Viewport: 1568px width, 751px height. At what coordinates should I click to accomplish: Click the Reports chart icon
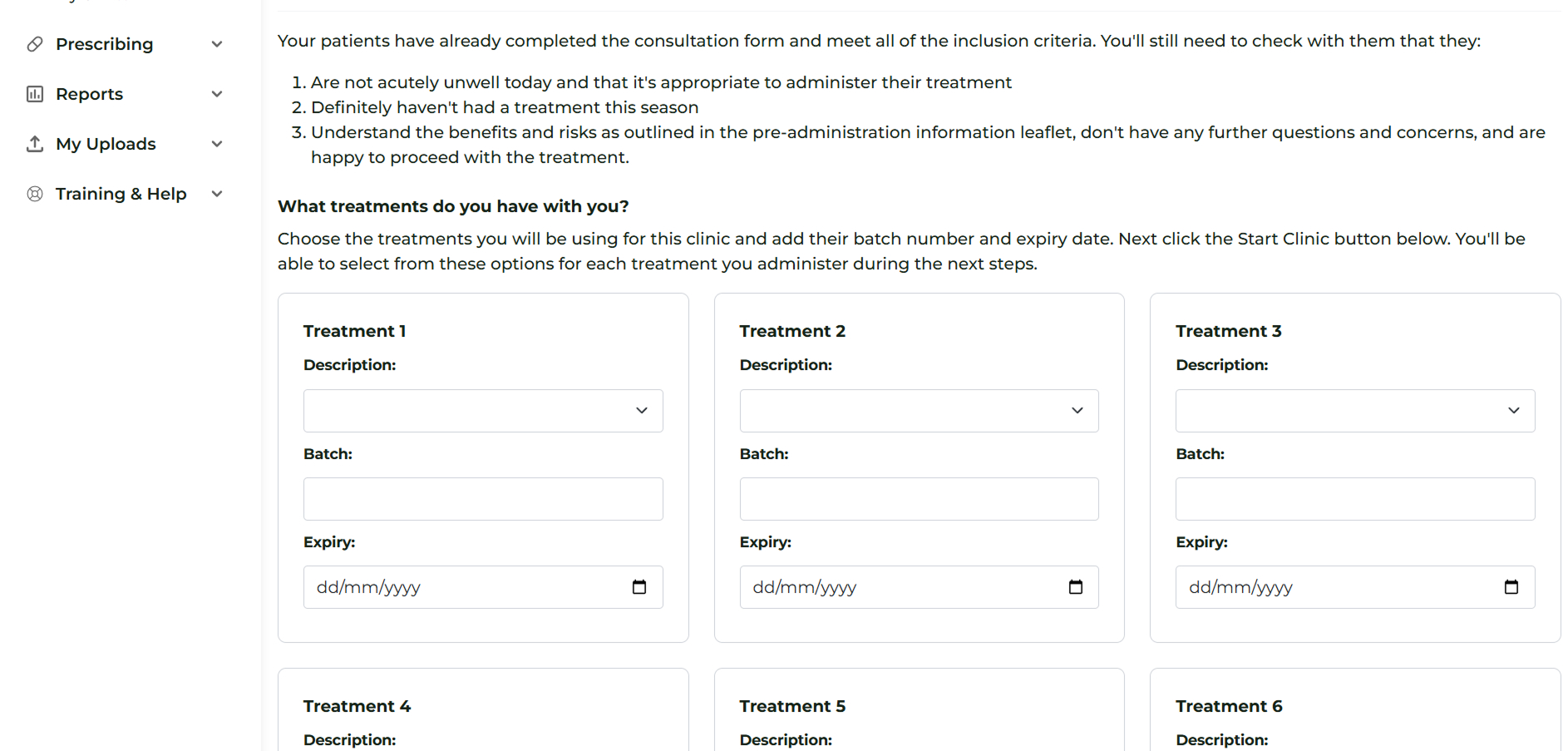[x=35, y=94]
